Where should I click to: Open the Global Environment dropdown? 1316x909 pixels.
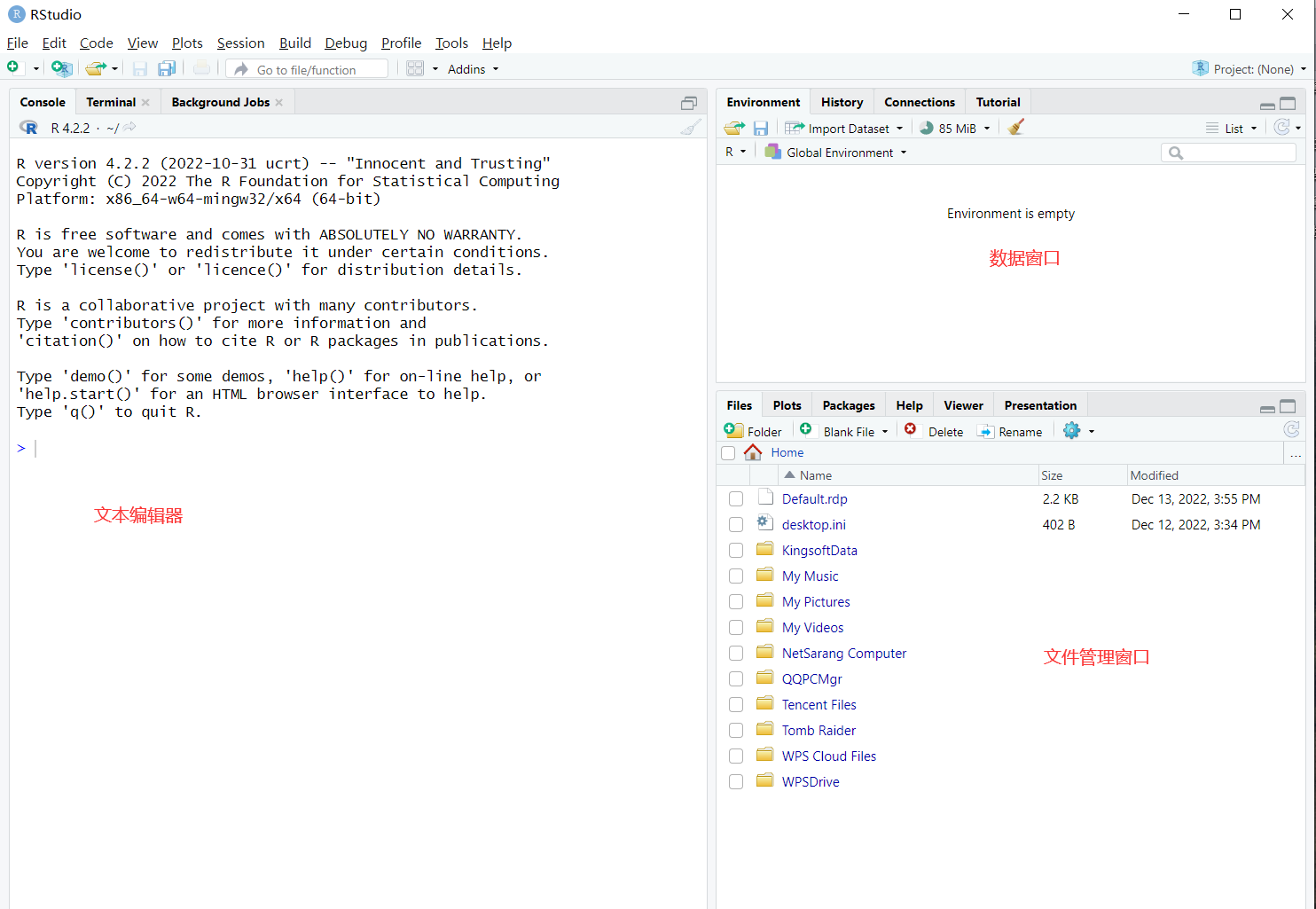[x=836, y=153]
